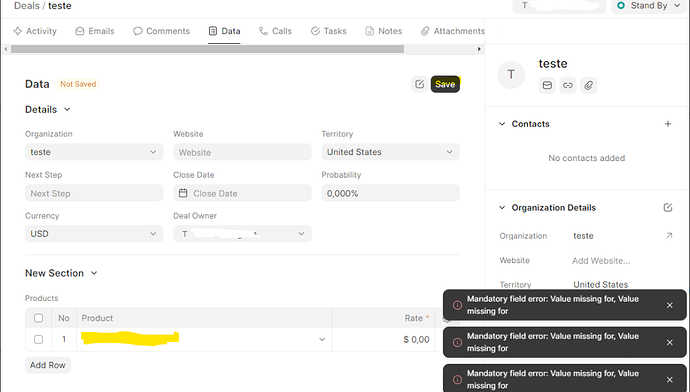Switch to the Activity tab
Image resolution: width=690 pixels, height=392 pixels.
[x=35, y=31]
